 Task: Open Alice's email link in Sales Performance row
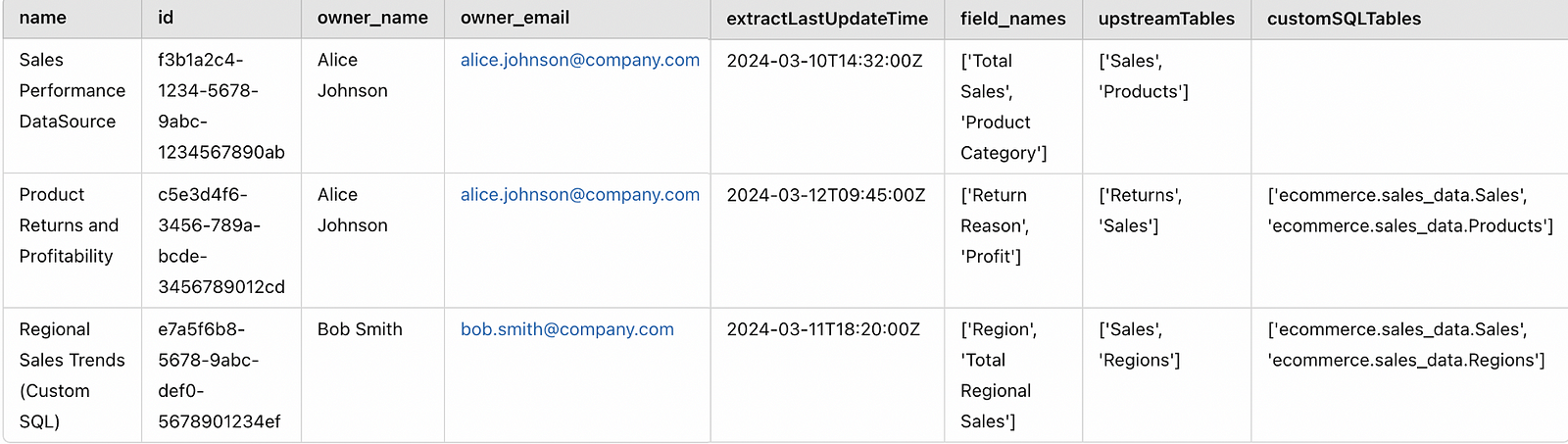coord(580,60)
